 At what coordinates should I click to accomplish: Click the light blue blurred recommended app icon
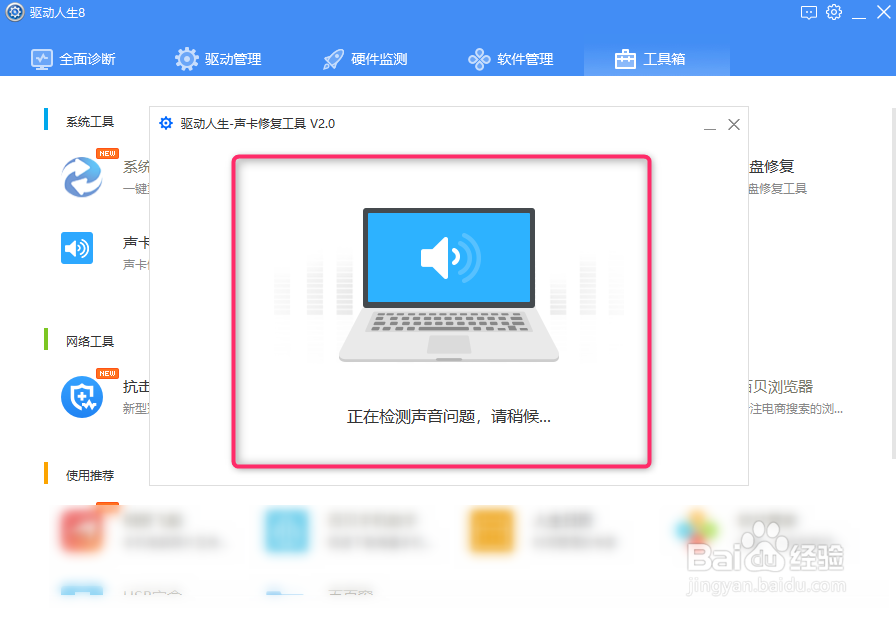tap(286, 531)
